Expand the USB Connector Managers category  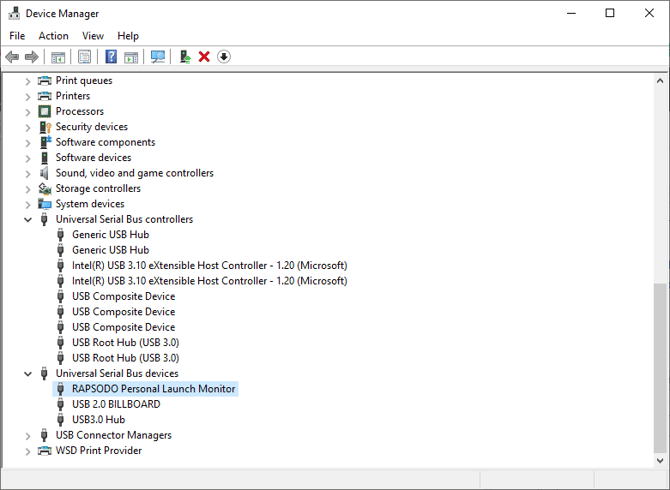click(28, 435)
